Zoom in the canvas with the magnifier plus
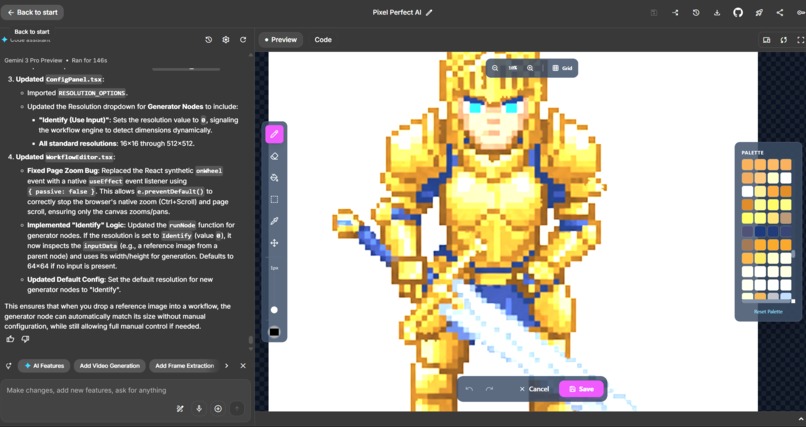This screenshot has width=806, height=427. tap(530, 68)
